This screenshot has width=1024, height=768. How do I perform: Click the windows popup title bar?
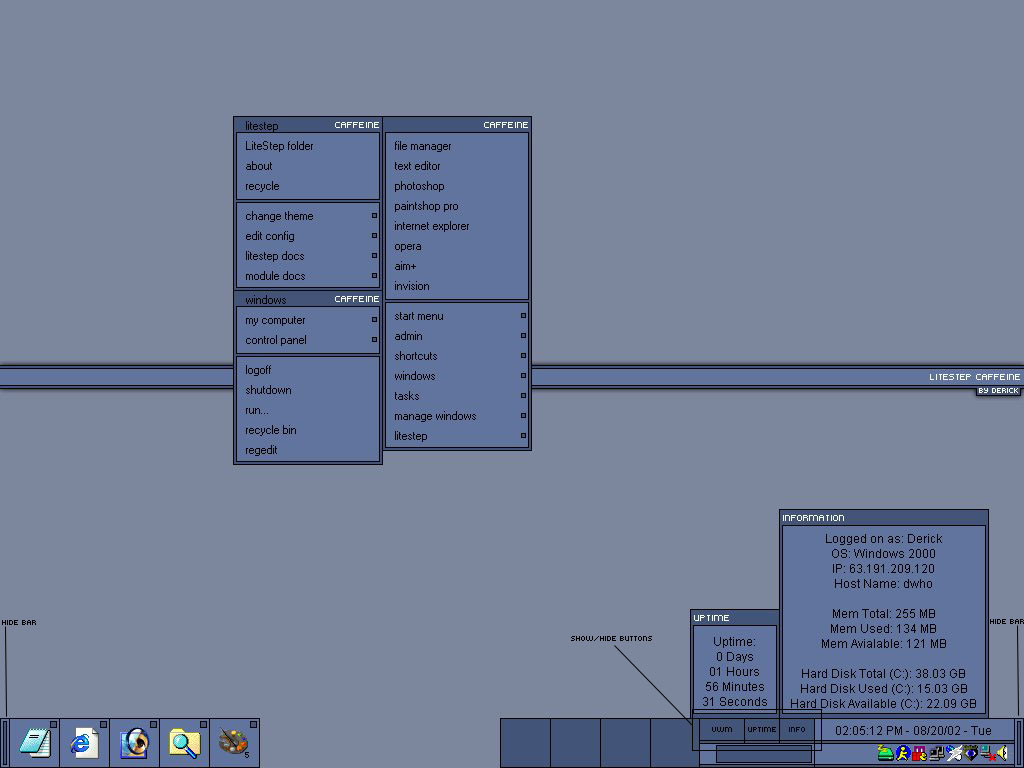308,299
